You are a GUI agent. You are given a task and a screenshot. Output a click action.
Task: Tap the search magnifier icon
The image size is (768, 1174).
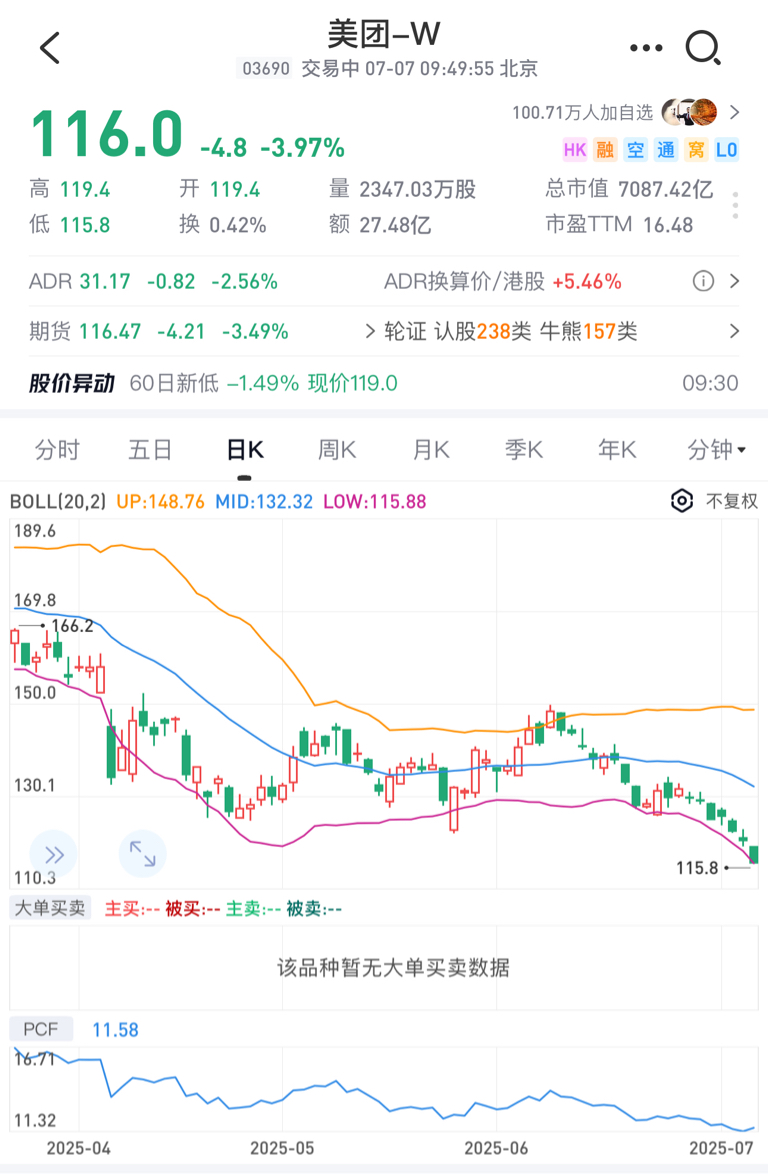click(703, 49)
